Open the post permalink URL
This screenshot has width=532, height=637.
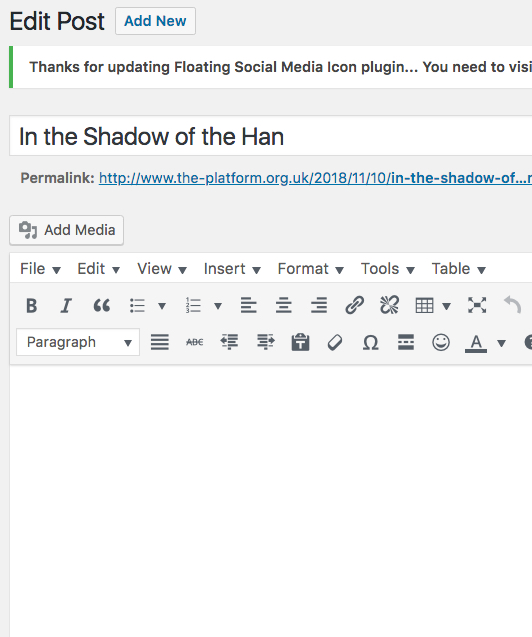315,178
